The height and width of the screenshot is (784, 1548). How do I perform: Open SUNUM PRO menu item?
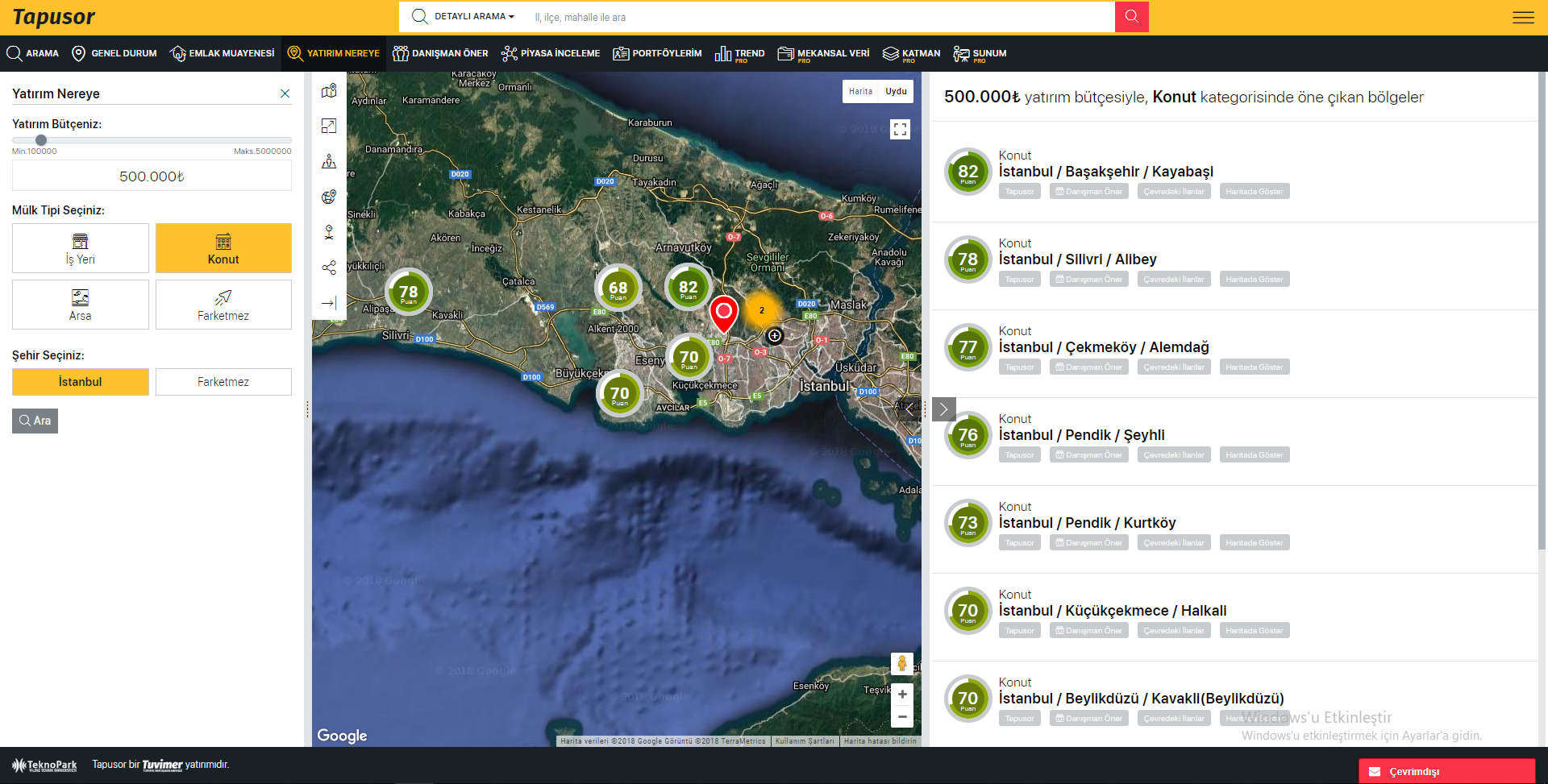980,54
